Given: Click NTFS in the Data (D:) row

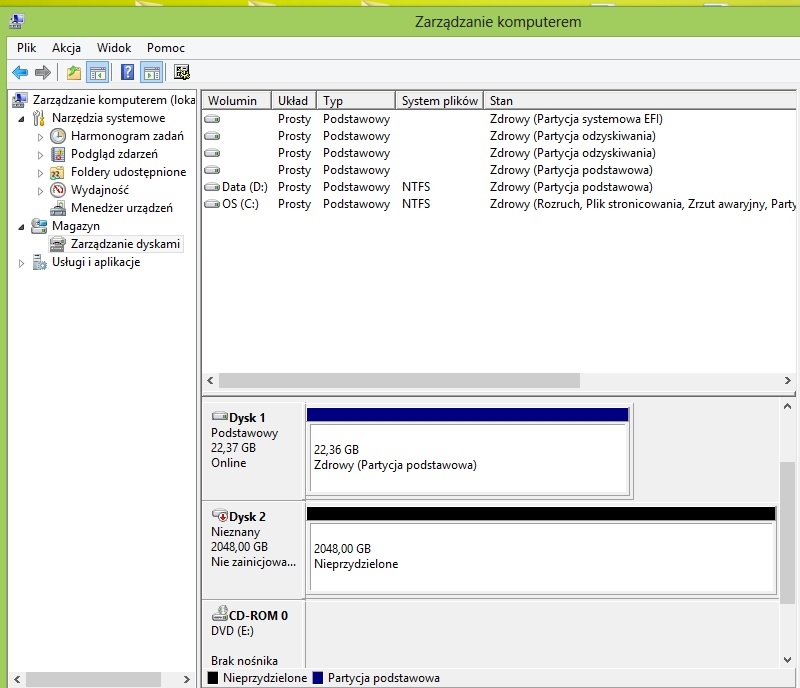Looking at the screenshot, I should pyautogui.click(x=416, y=187).
